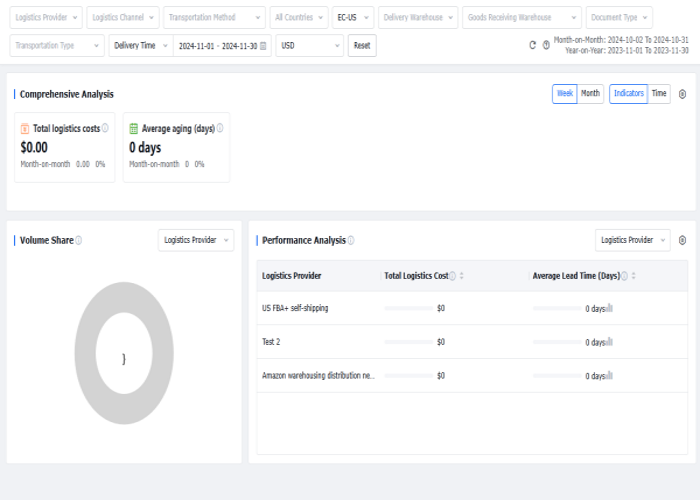
Task: Open chart icon in Amazon warehousing row
Action: pyautogui.click(x=609, y=376)
